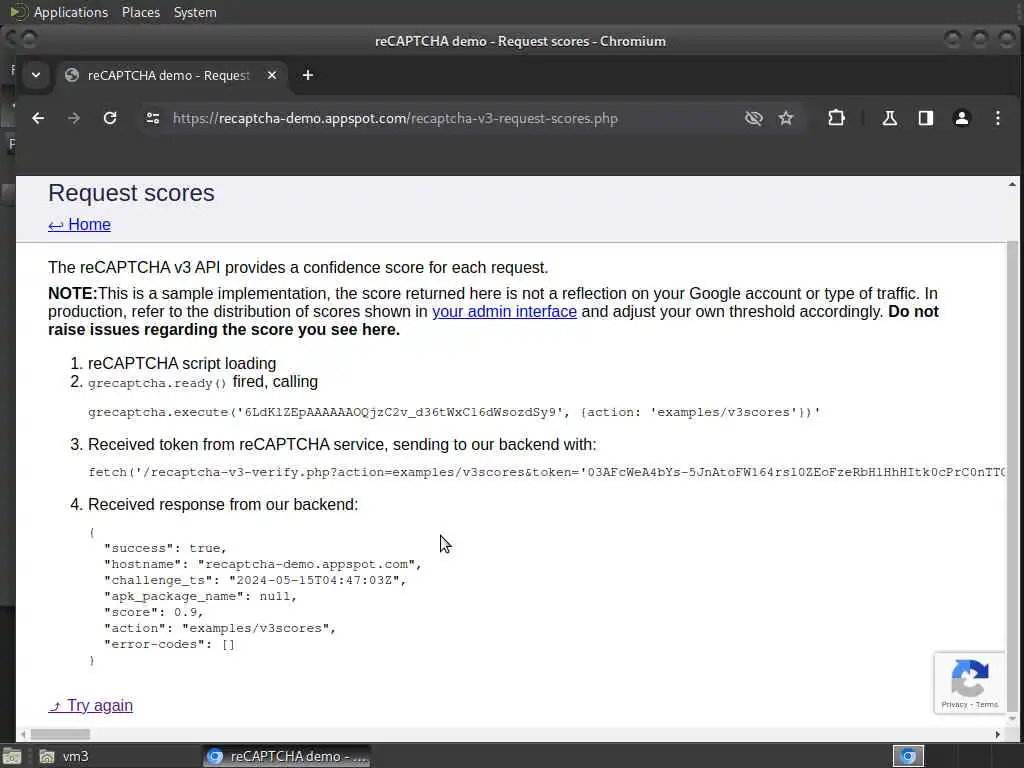Click the "error-codes": [] line
The height and width of the screenshot is (768, 1024).
pyautogui.click(x=169, y=644)
